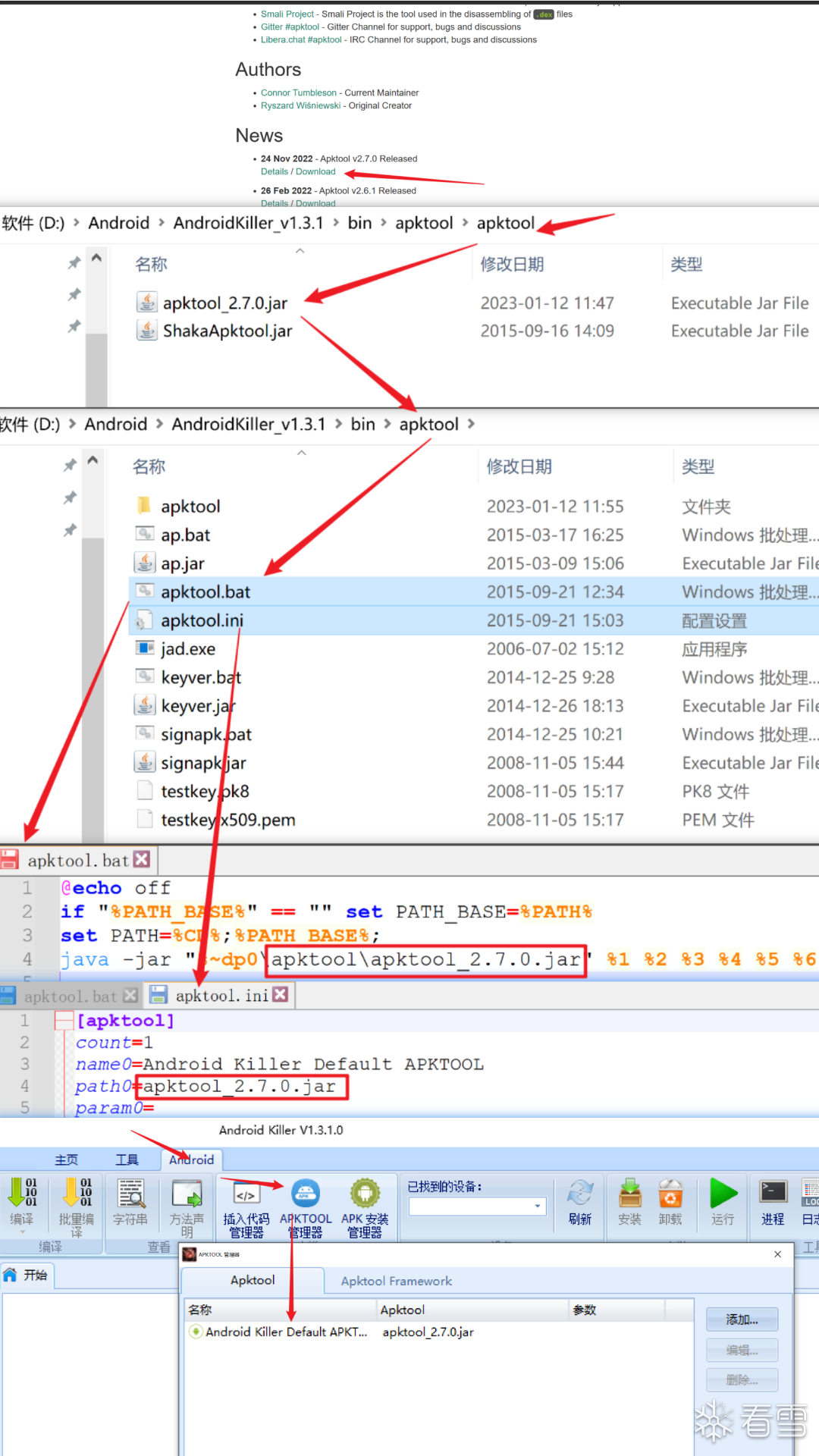The image size is (819, 1456).
Task: Open the Apktool Framework tab
Action: [397, 1281]
